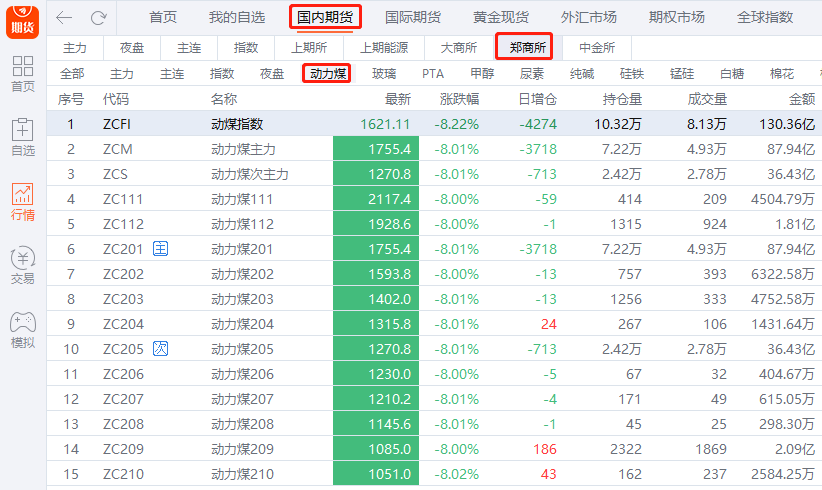Choose the 玻璃 product filter

[384, 74]
